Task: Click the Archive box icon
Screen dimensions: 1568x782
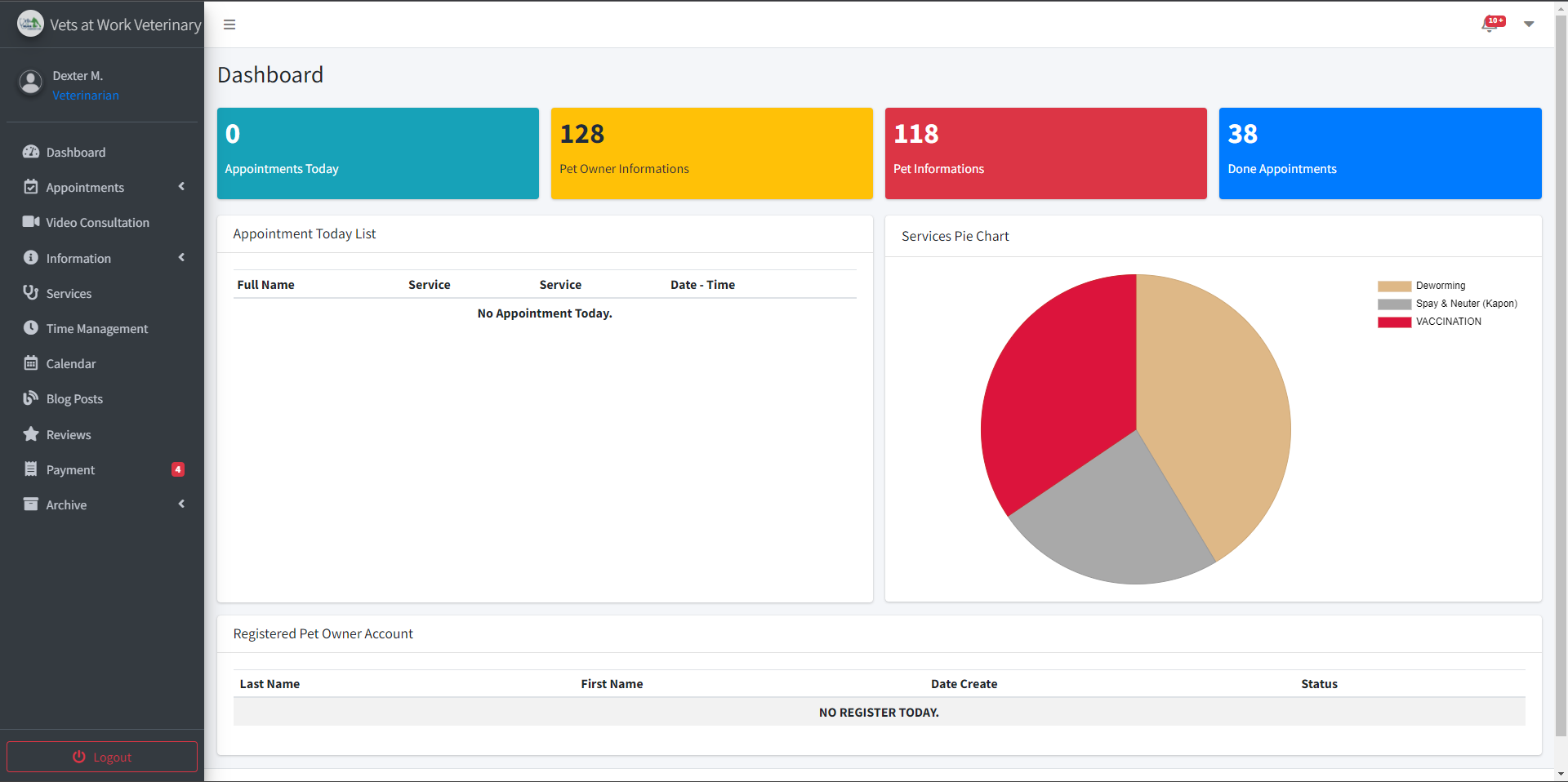Action: coord(31,504)
